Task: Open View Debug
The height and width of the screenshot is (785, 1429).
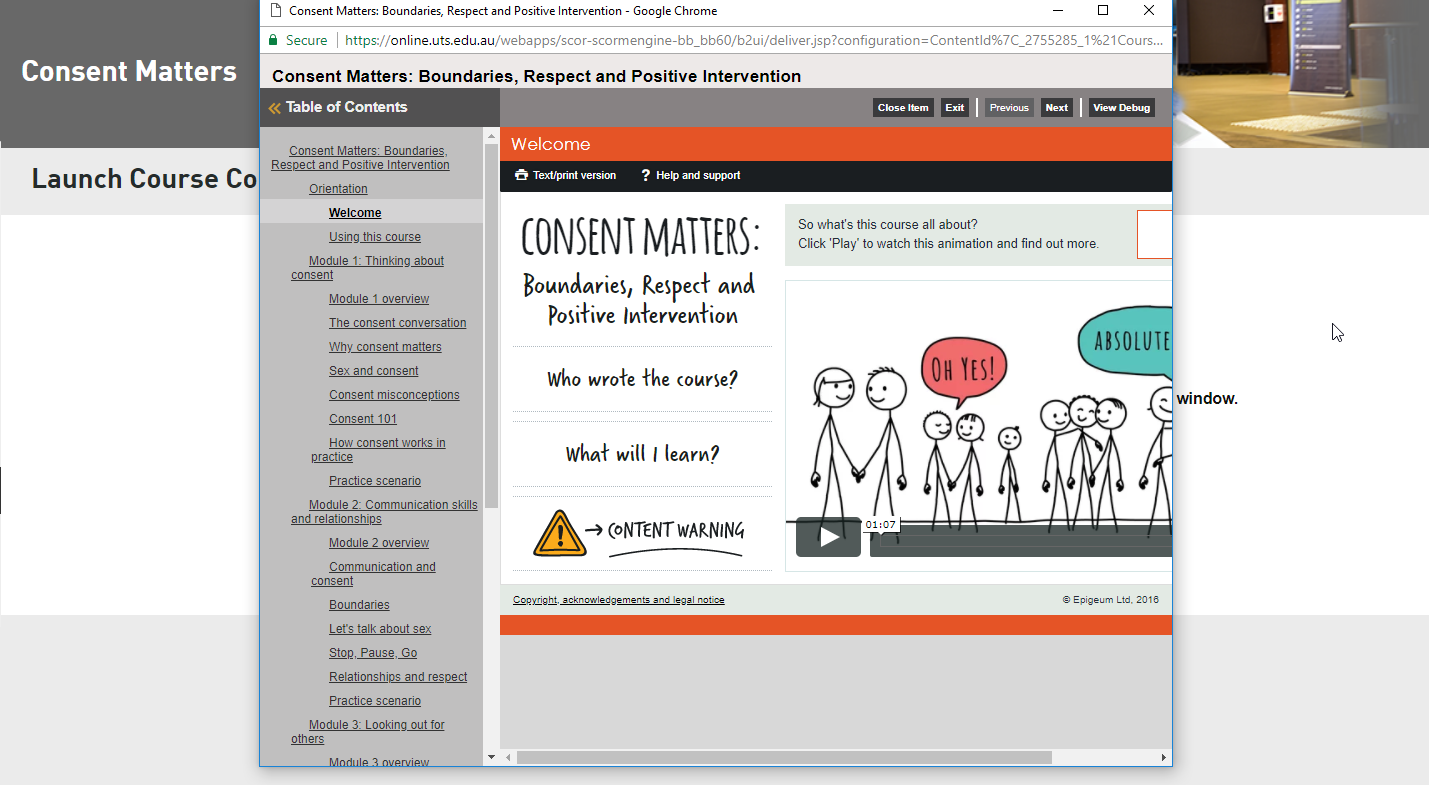Action: tap(1121, 108)
